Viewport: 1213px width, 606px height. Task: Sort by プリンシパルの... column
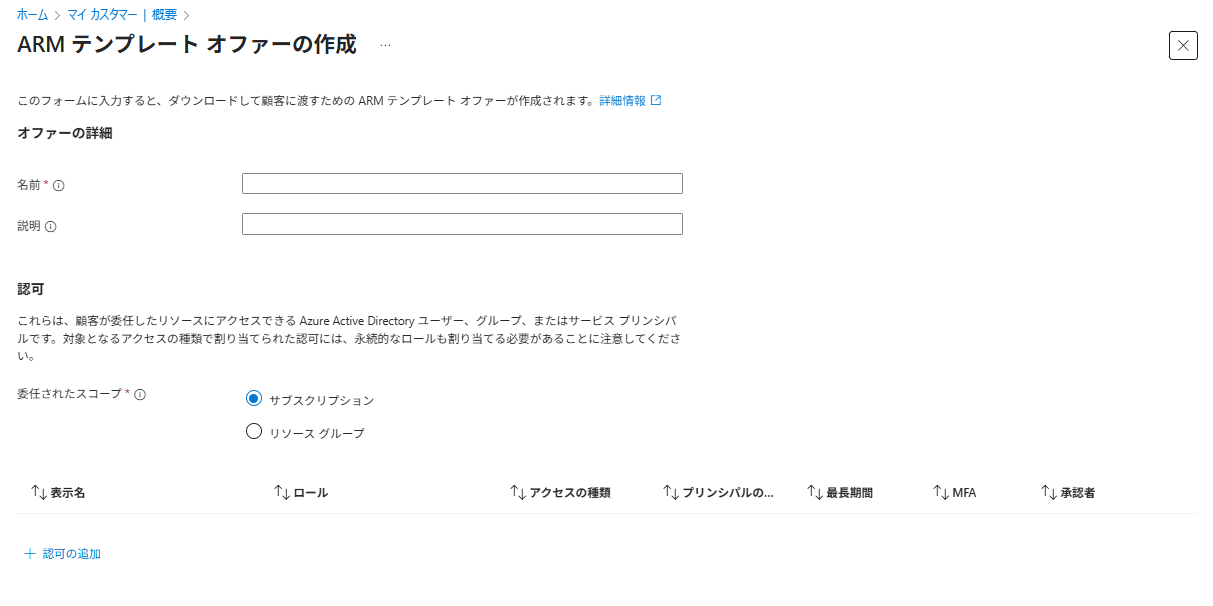pos(718,493)
